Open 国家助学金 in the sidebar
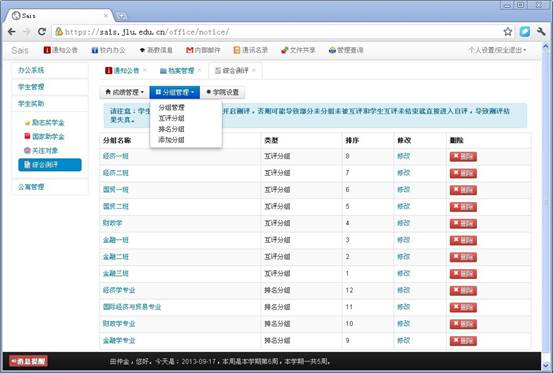553x373 pixels. 44,136
